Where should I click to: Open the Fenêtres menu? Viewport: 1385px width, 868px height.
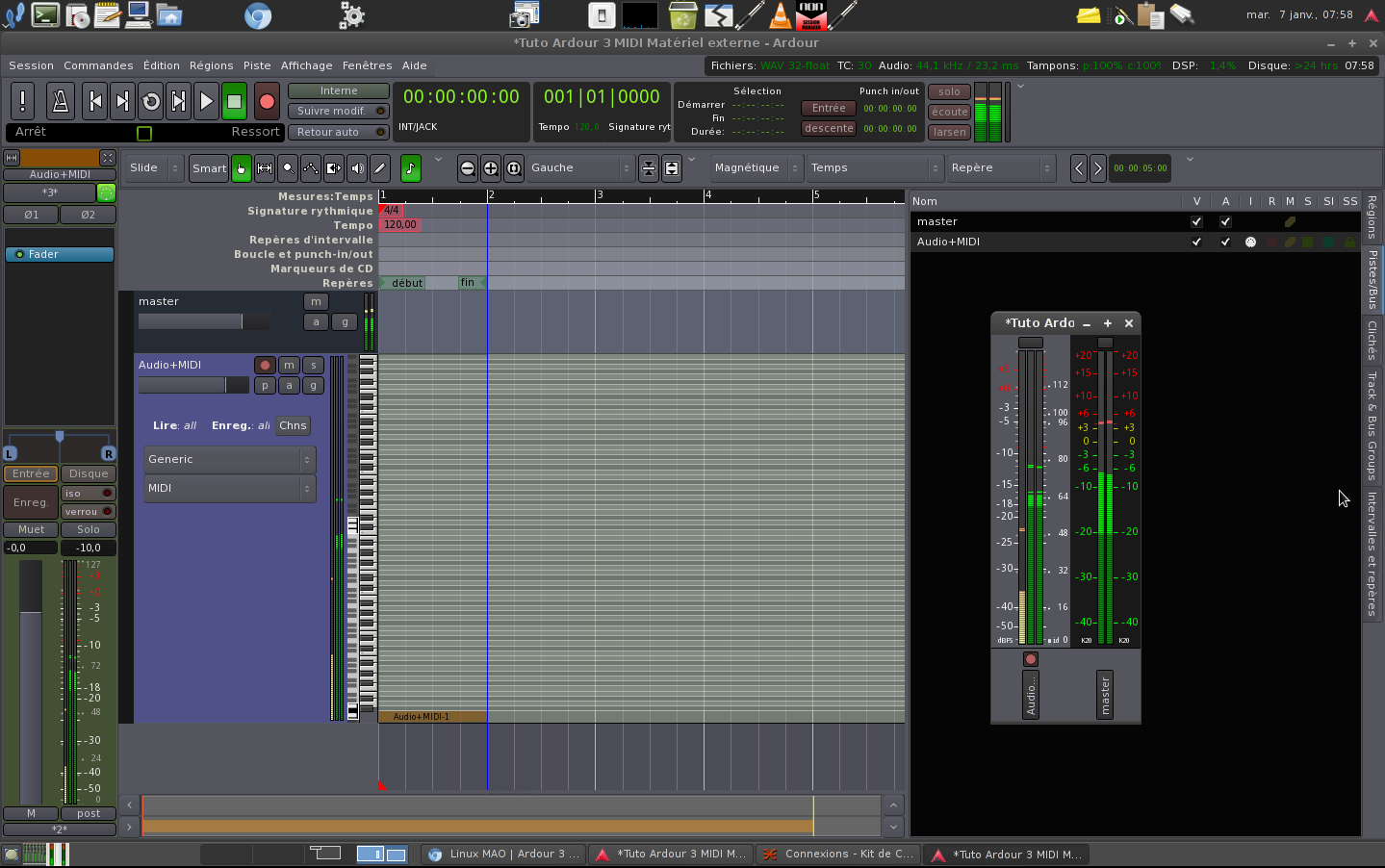[367, 65]
